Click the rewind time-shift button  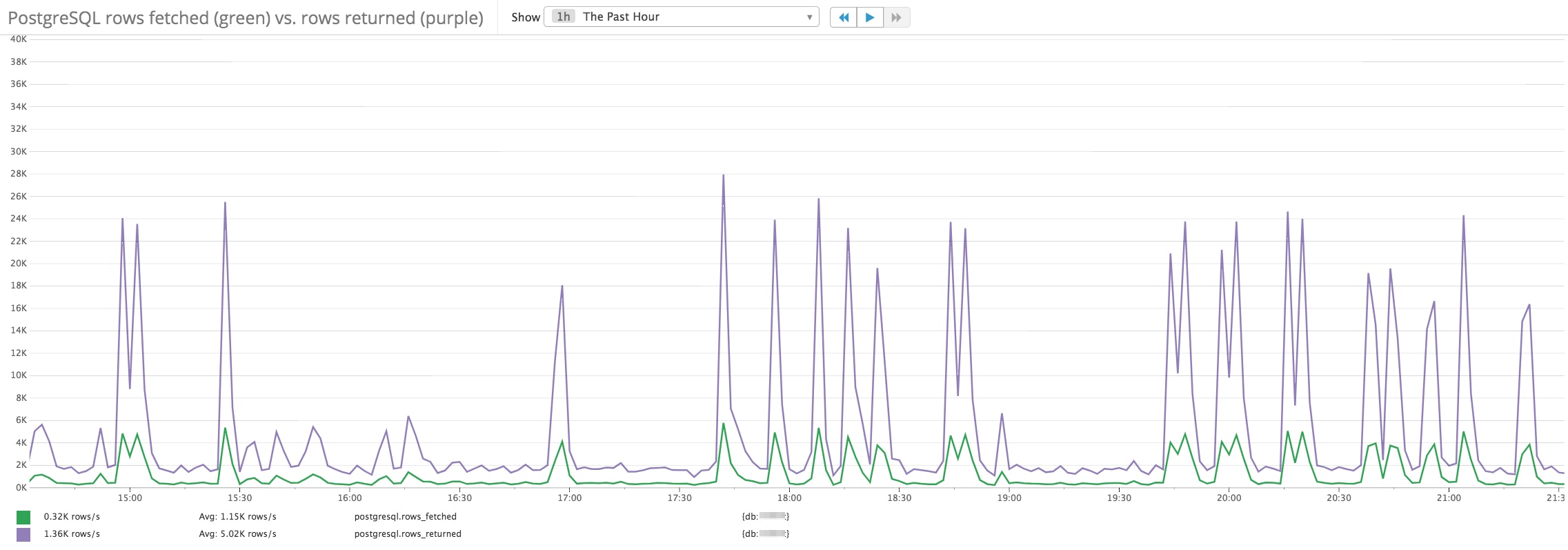click(843, 17)
